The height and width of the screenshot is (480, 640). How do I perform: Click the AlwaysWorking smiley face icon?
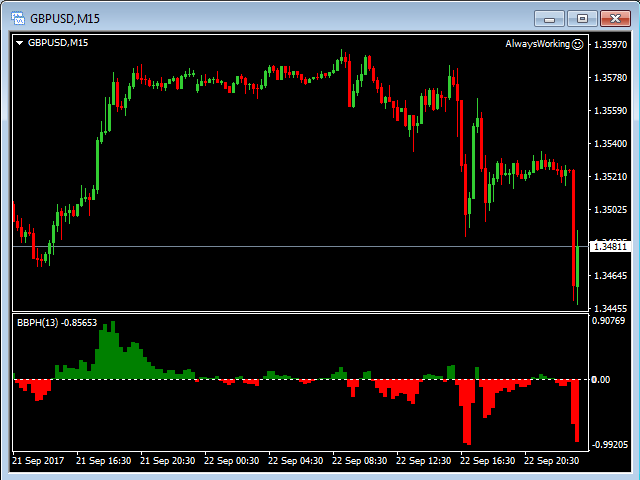(x=577, y=44)
